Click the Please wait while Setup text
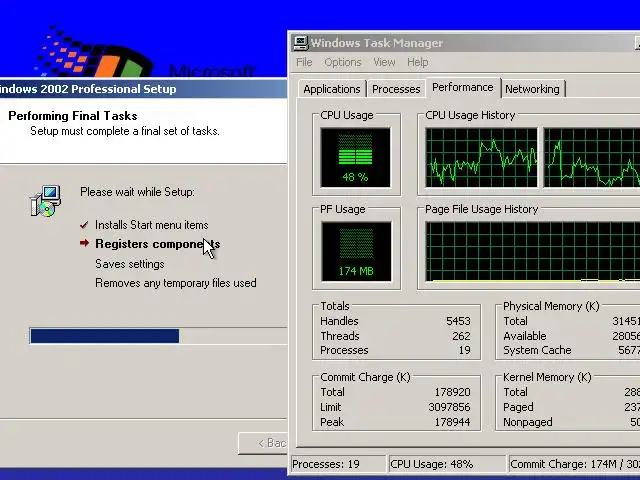This screenshot has width=640, height=480. (x=137, y=192)
